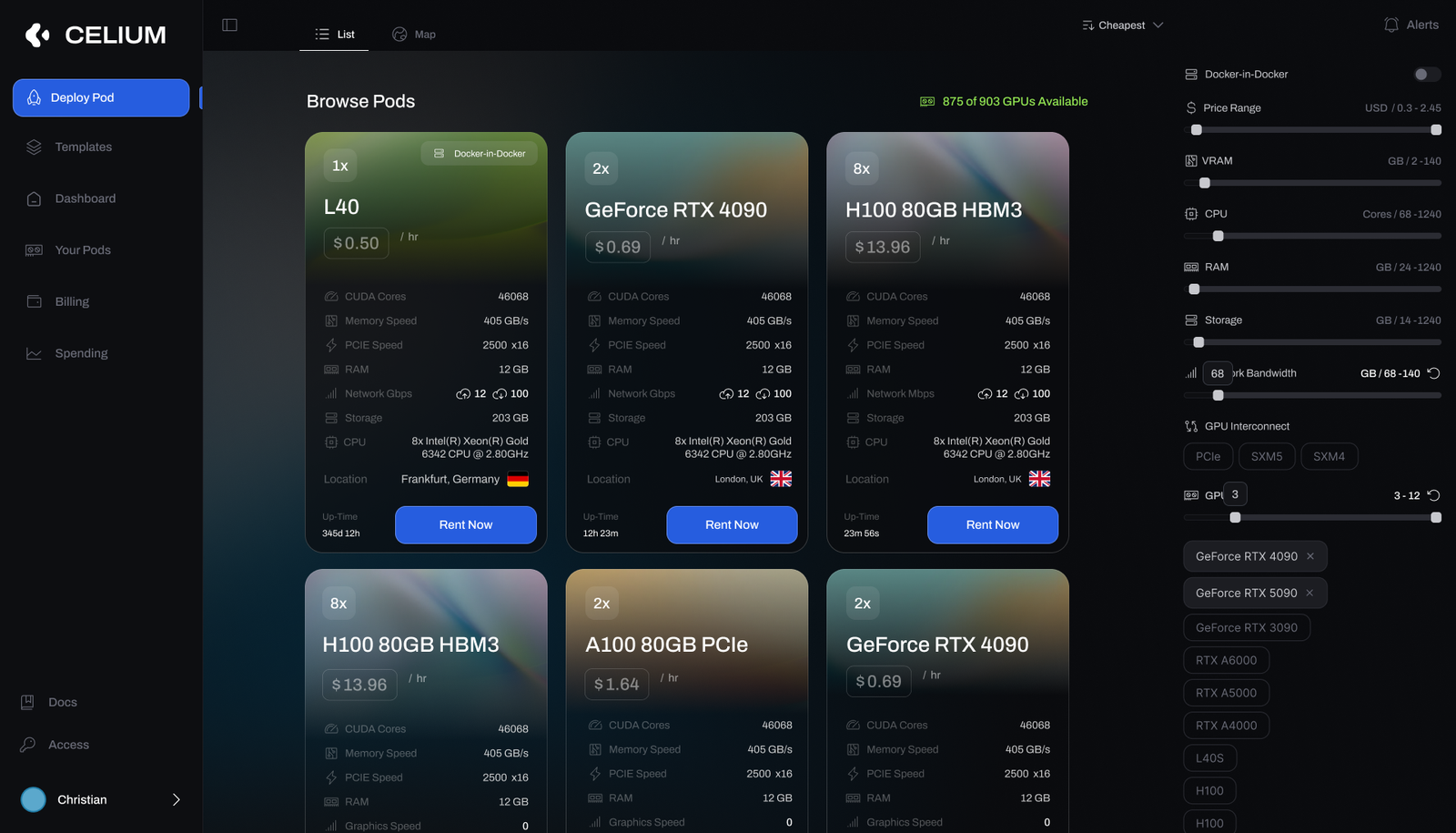Click the Network Bandwidth value box 68
Viewport: 1456px width, 833px height.
click(1218, 373)
